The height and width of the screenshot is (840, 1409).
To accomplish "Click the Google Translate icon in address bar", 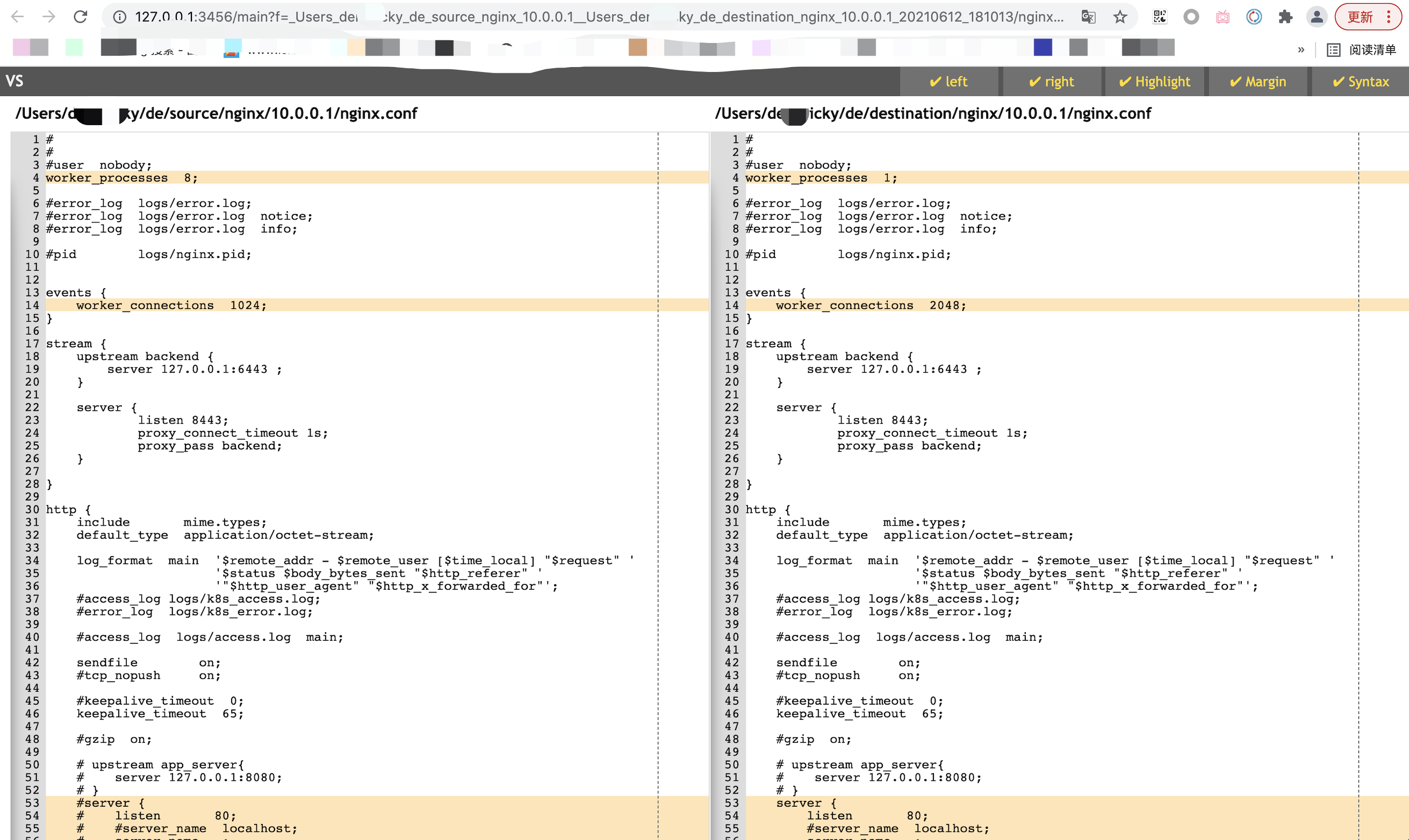I will click(x=1088, y=17).
